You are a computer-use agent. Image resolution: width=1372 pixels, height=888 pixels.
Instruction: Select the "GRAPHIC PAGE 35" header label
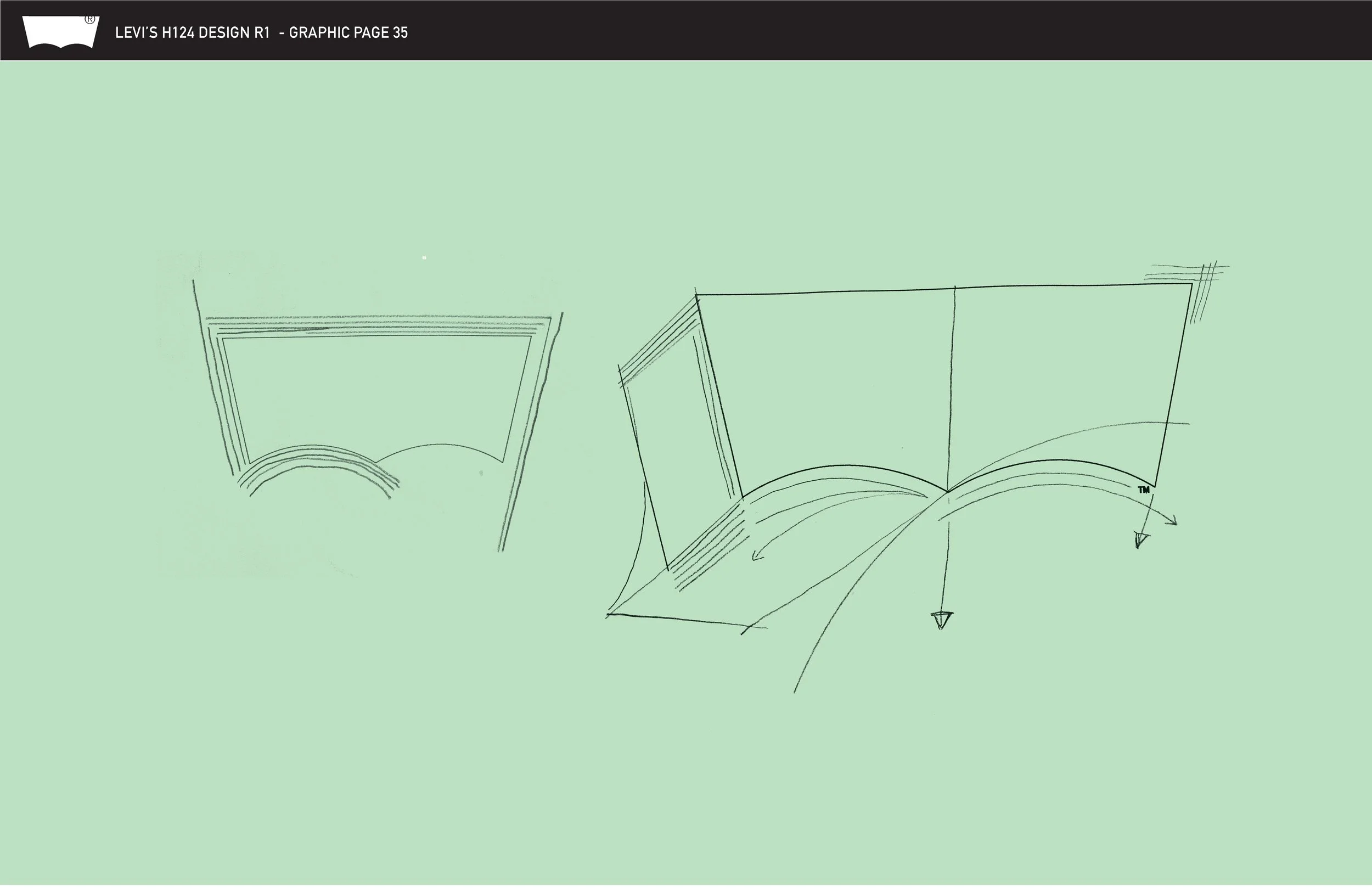[348, 33]
